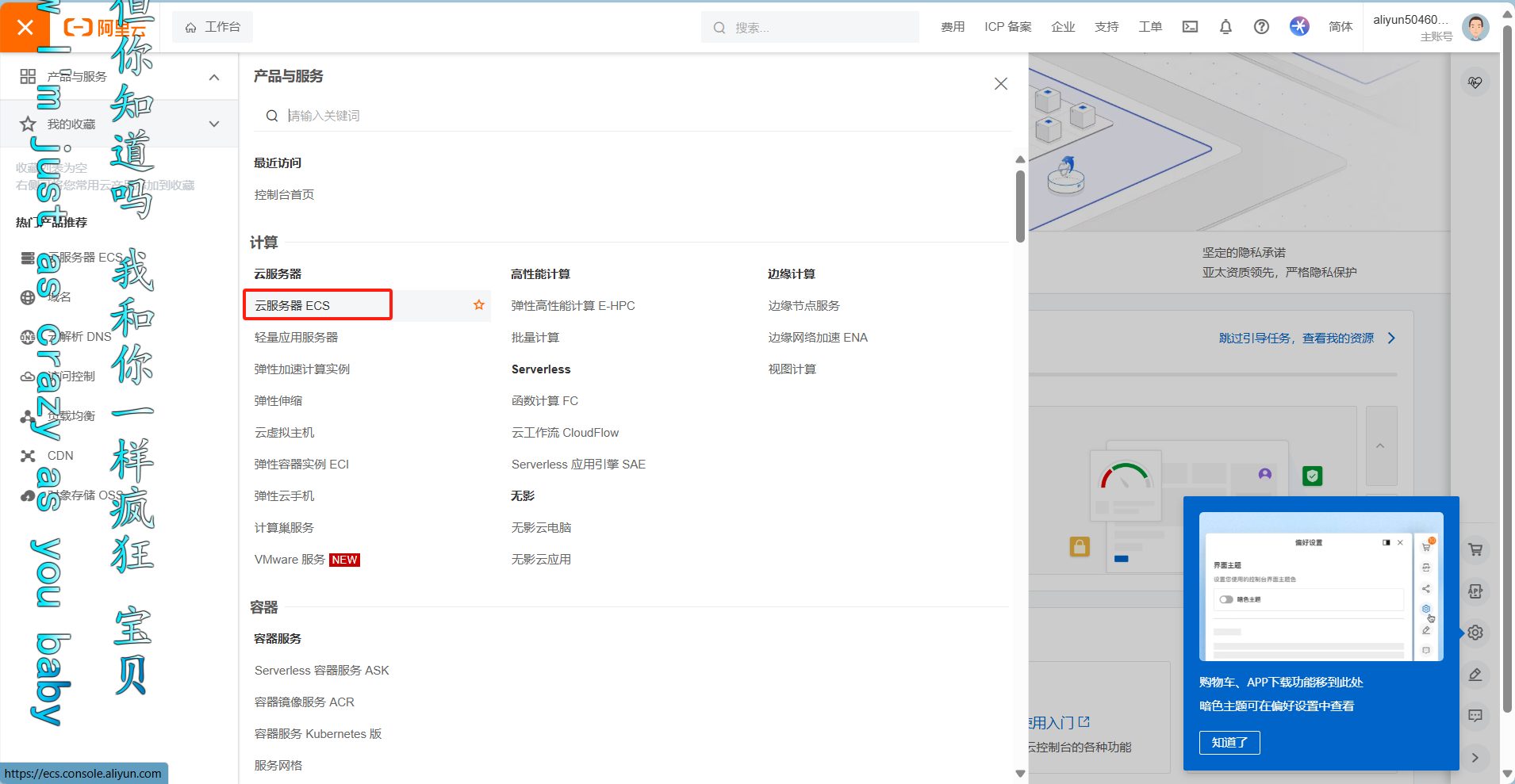Open 弹性伸缩 product
This screenshot has width=1515, height=784.
tap(278, 401)
